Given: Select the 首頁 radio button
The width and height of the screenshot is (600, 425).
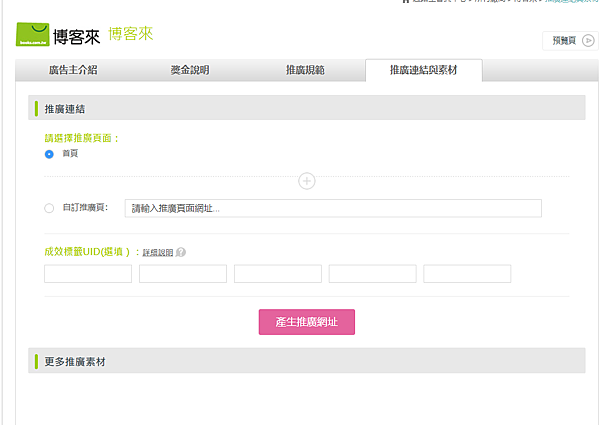Looking at the screenshot, I should [x=49, y=154].
